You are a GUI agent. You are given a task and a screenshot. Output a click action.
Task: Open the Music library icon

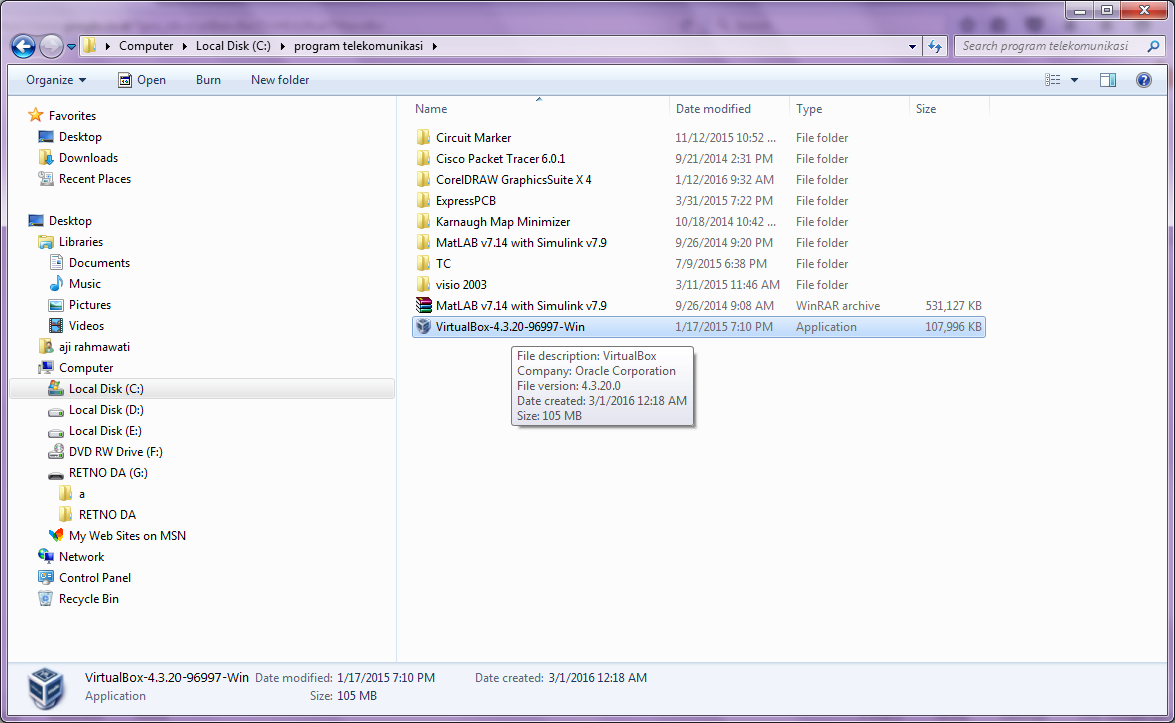pyautogui.click(x=56, y=283)
